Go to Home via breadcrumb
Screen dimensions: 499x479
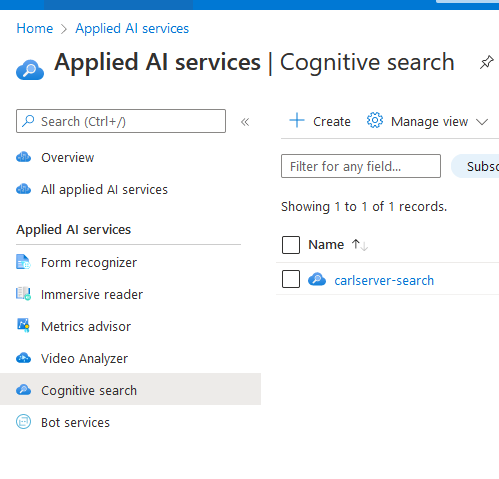click(x=35, y=28)
